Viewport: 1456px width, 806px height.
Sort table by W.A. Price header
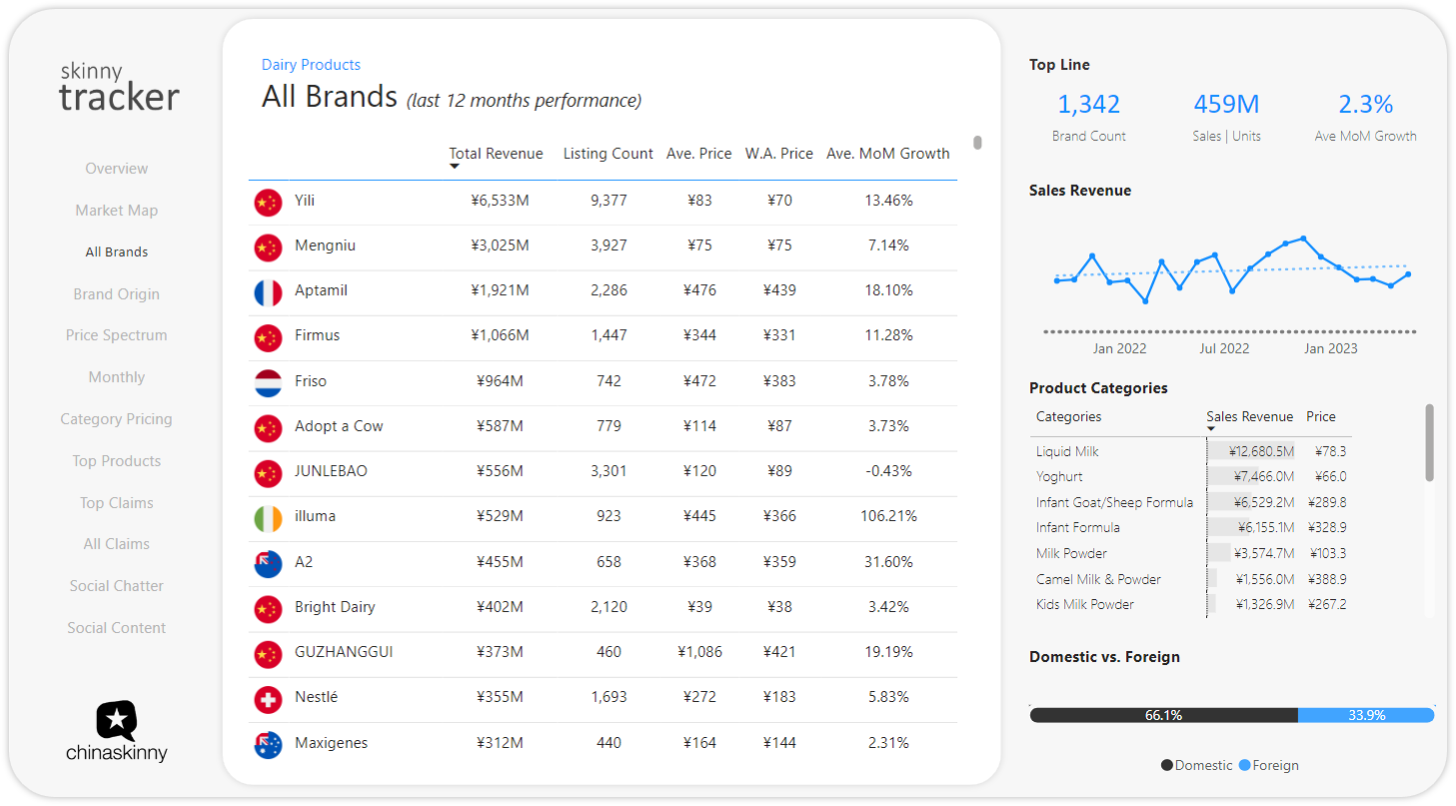(x=779, y=154)
